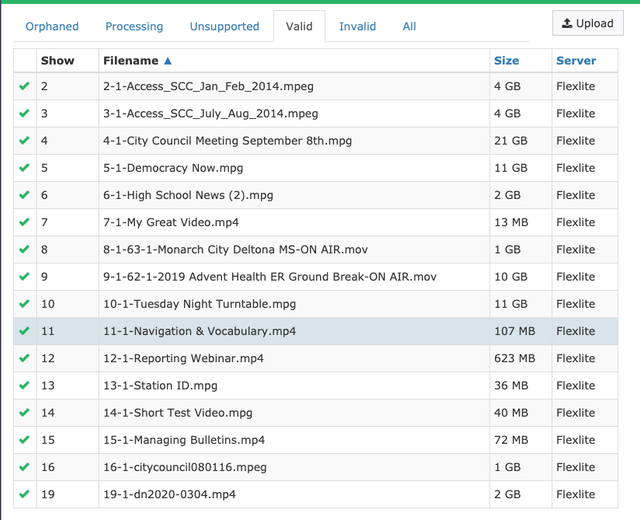Switch to the Unsupported tab

[x=224, y=27]
